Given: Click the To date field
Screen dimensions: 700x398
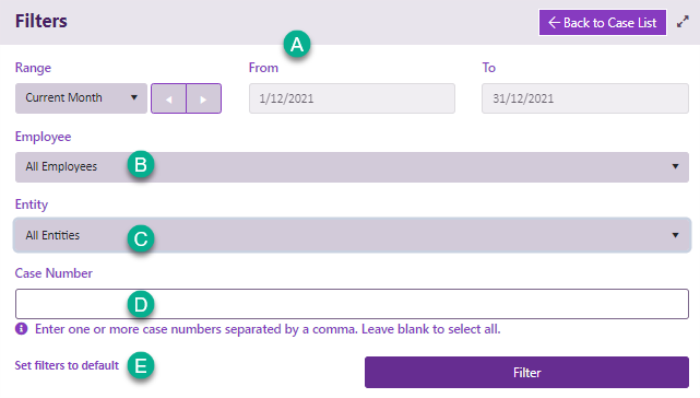Looking at the screenshot, I should click(x=585, y=98).
